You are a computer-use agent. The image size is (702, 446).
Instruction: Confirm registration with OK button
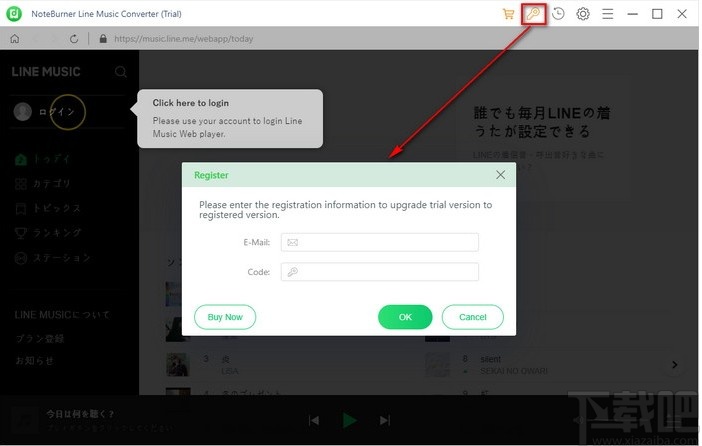(405, 317)
